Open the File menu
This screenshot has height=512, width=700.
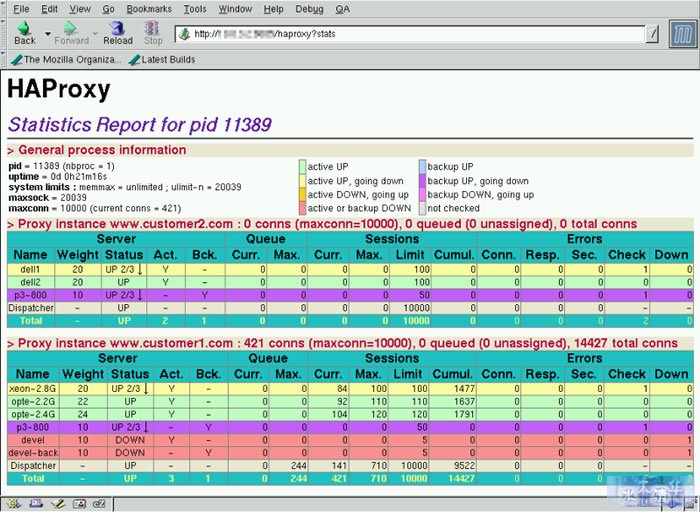(21, 9)
